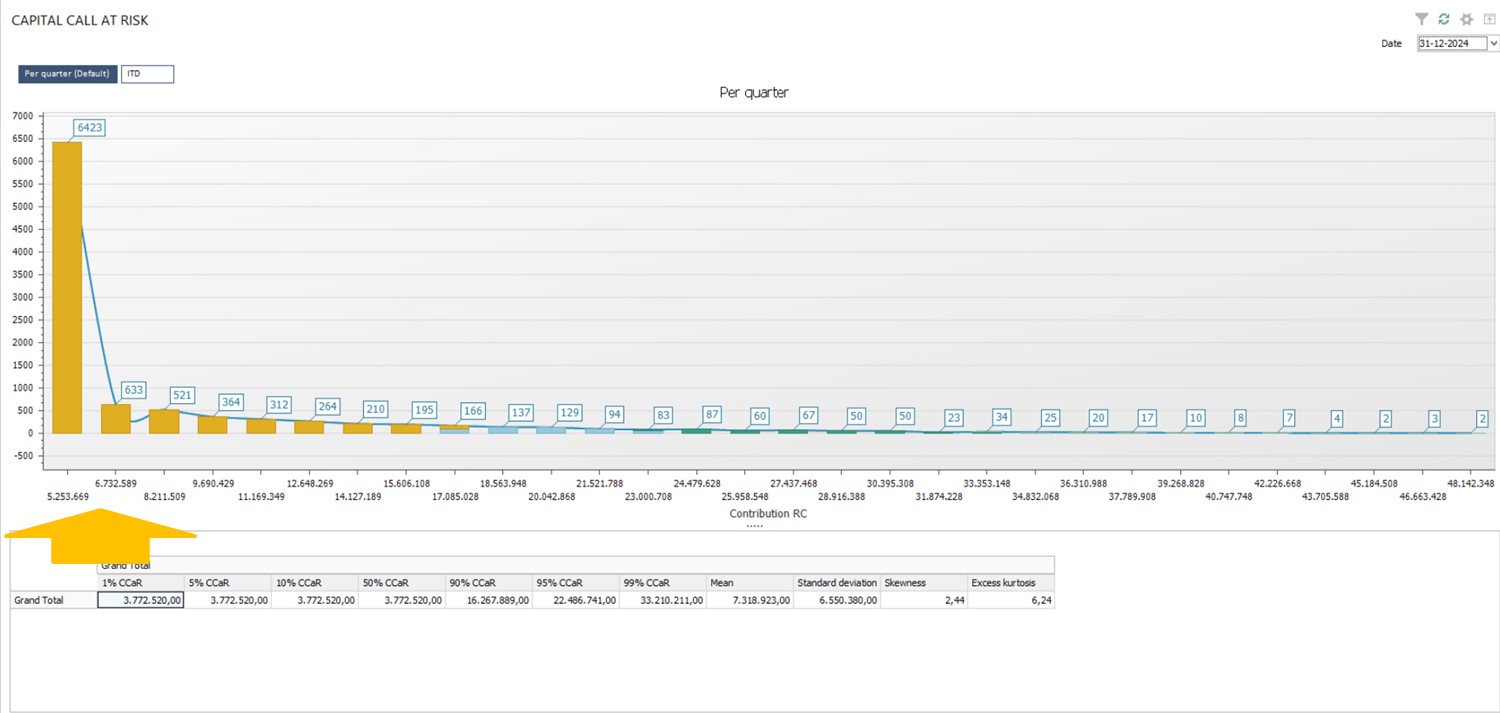Screen dimensions: 1500x713
Task: Click the tallest bar labeled 6423
Action: pyautogui.click(x=66, y=287)
